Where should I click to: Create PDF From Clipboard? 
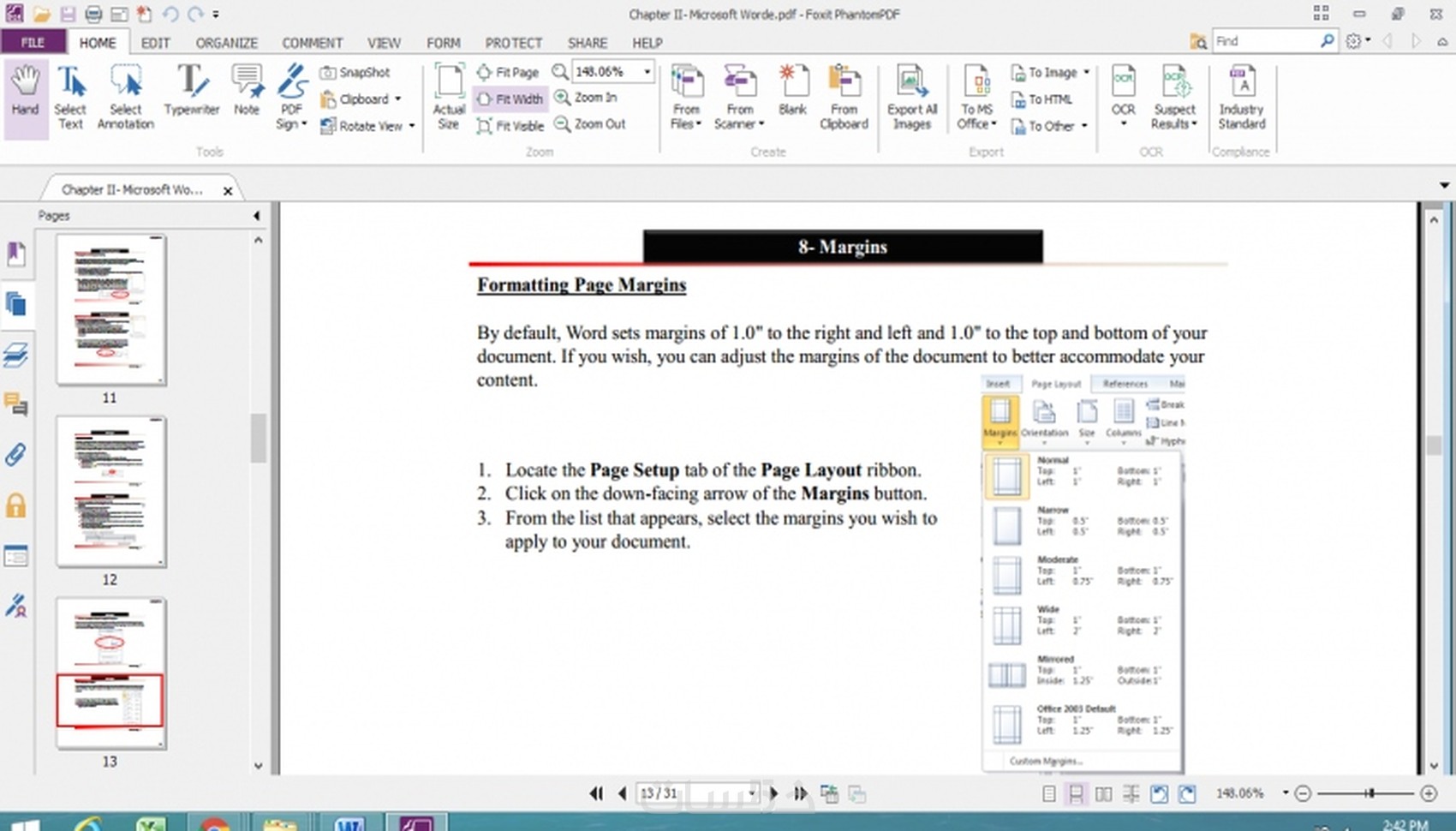coord(844,97)
